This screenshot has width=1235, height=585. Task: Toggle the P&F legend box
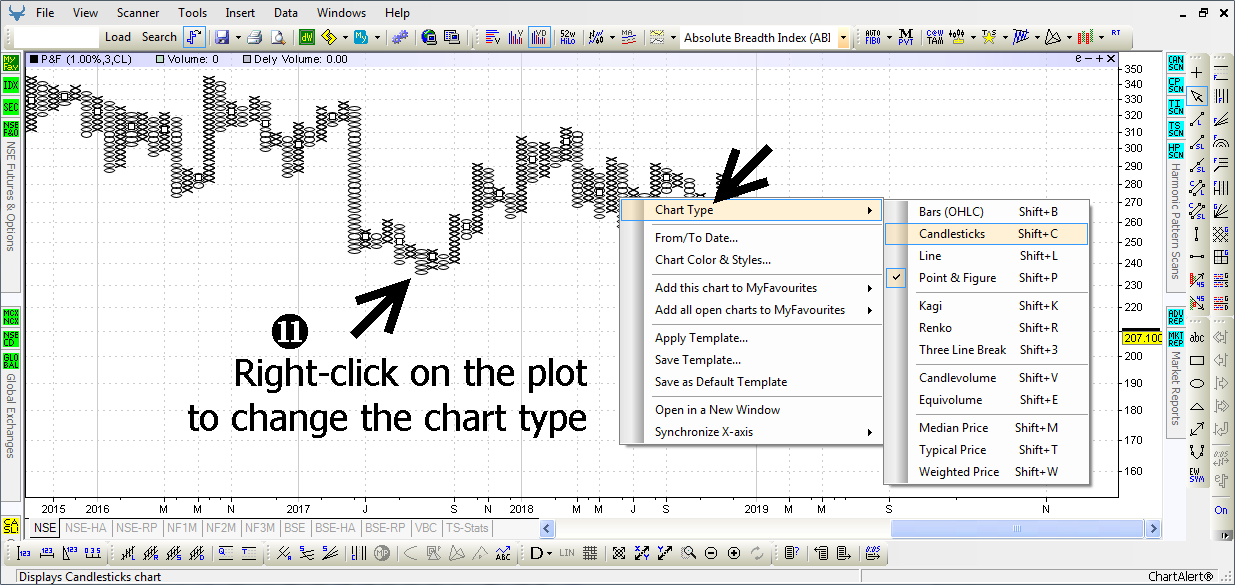pyautogui.click(x=33, y=59)
